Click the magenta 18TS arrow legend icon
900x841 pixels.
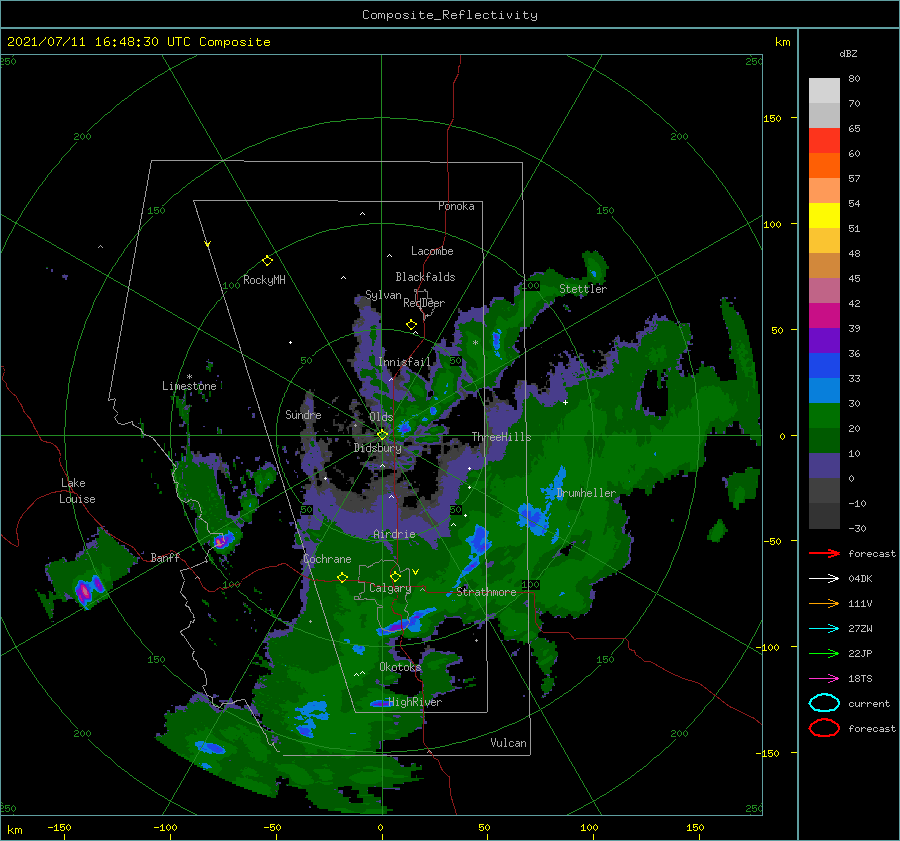pos(824,679)
